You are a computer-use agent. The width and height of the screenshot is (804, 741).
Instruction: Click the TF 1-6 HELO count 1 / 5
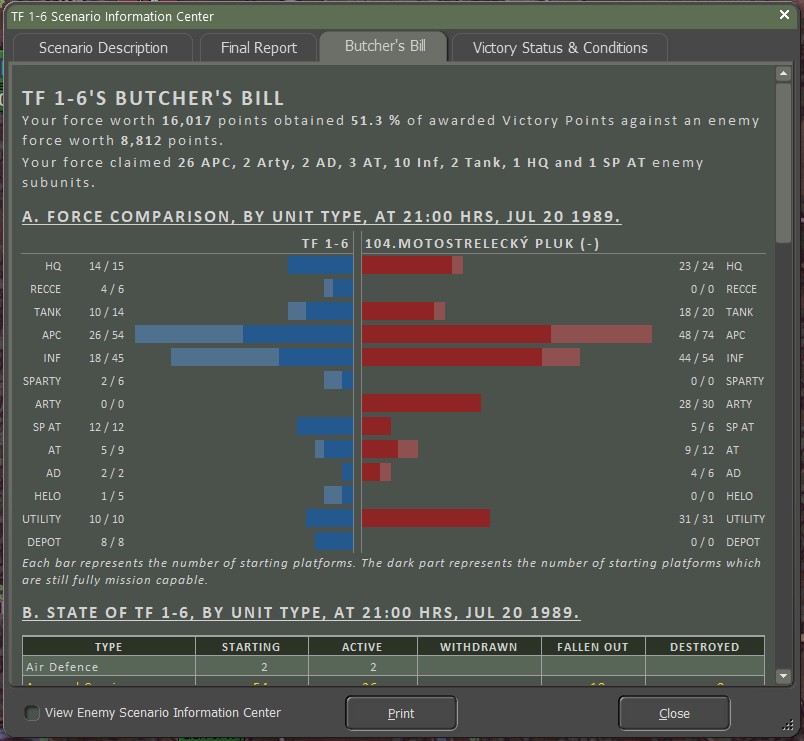(112, 496)
